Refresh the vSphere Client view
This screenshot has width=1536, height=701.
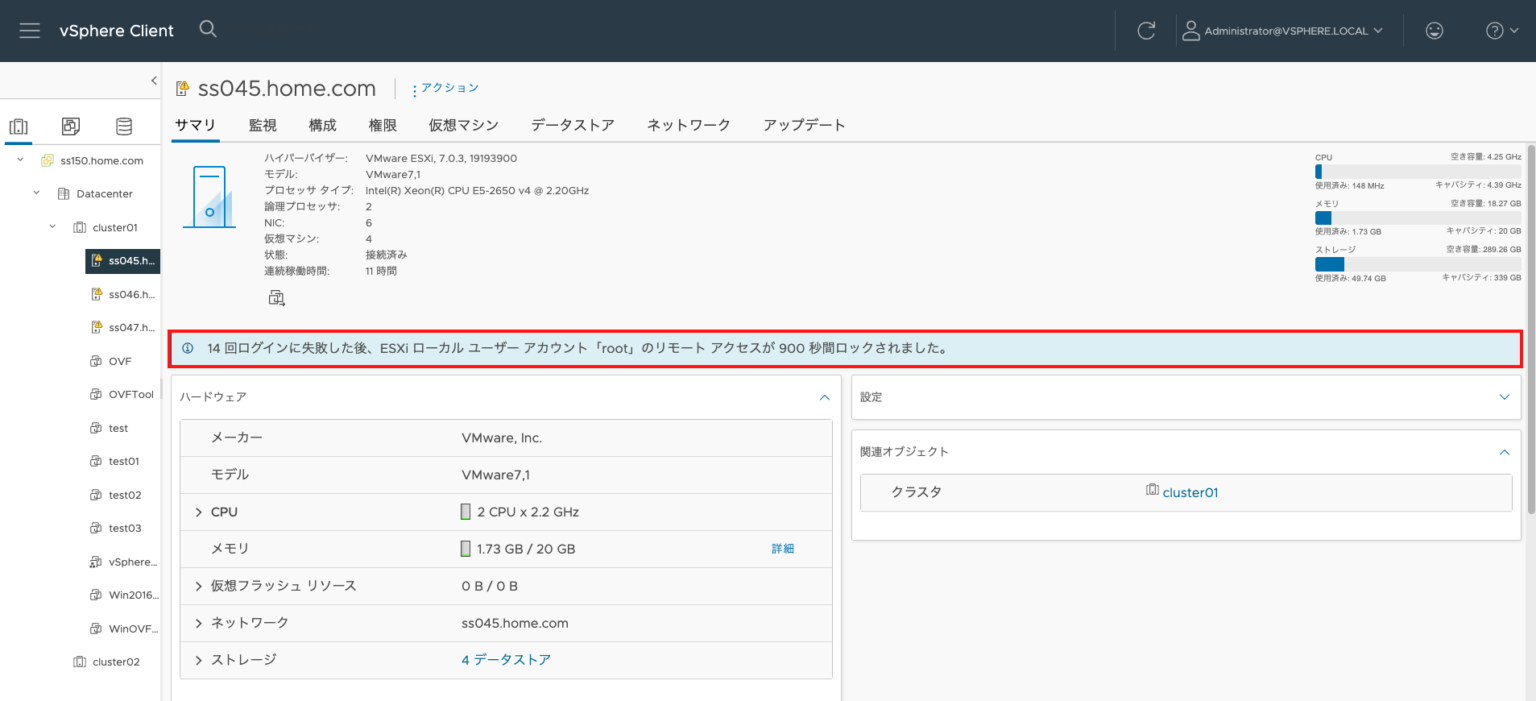coord(1146,30)
